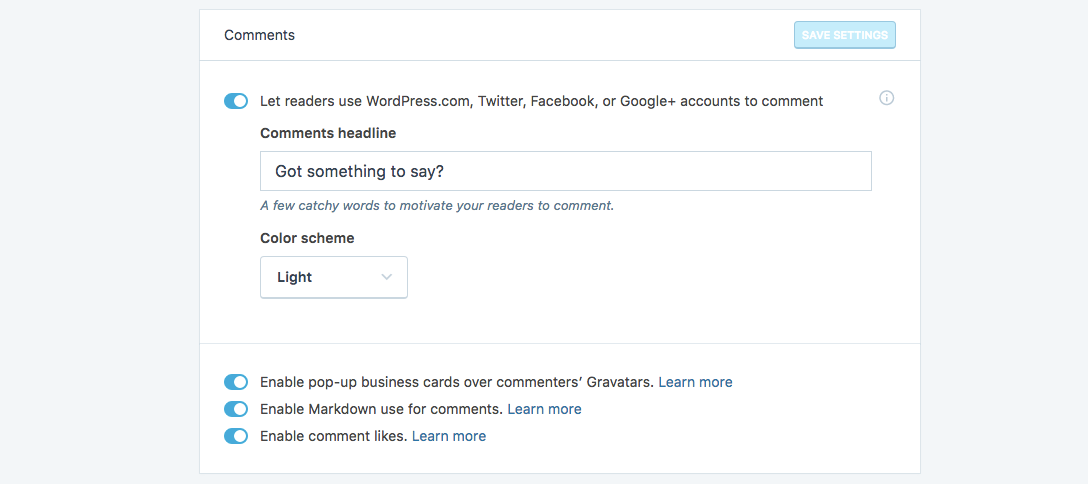1088x484 pixels.
Task: Click the "Enable comment likes." label text
Action: pos(333,436)
